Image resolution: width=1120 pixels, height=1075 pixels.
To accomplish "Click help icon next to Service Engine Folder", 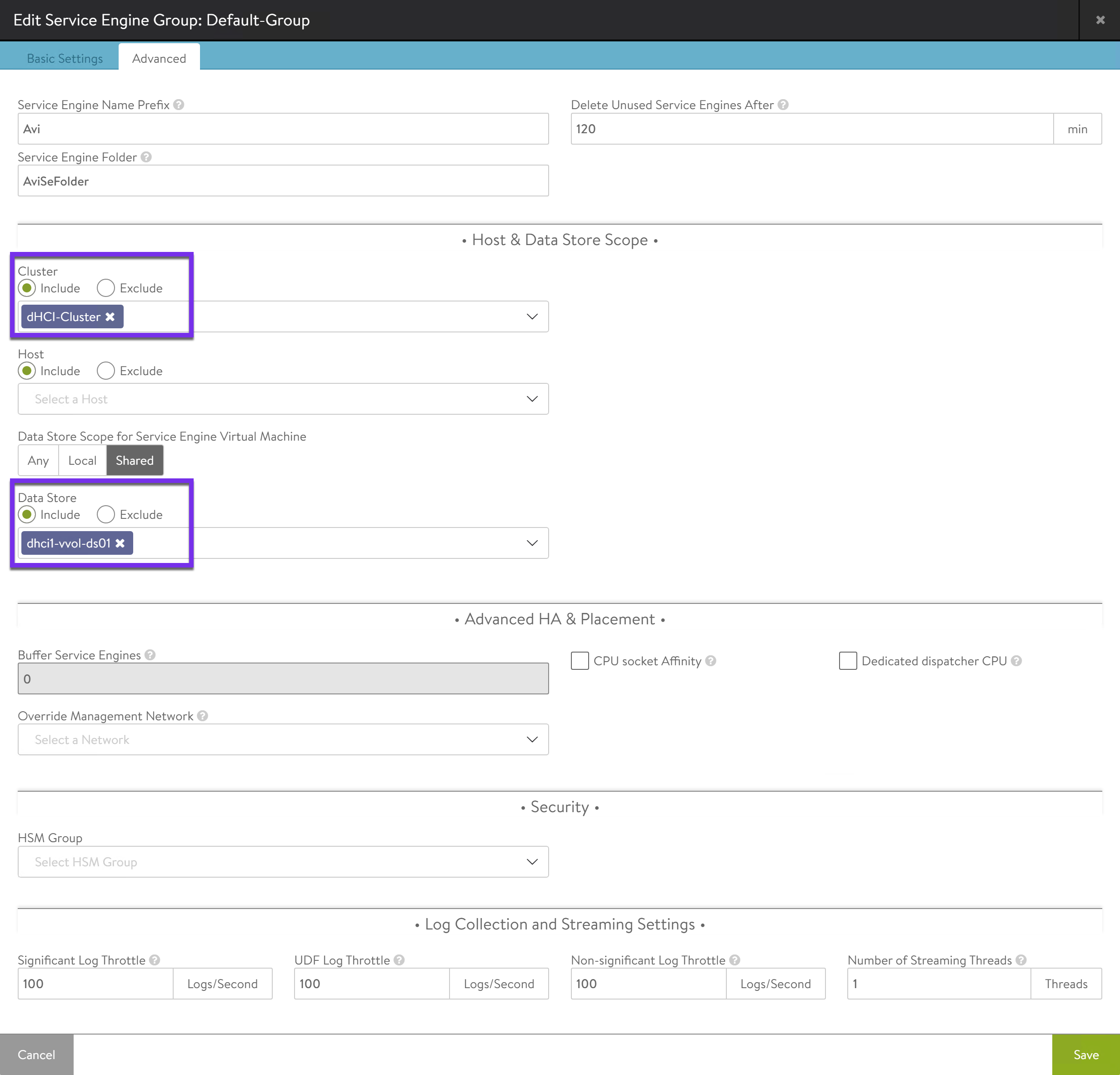I will (x=146, y=157).
